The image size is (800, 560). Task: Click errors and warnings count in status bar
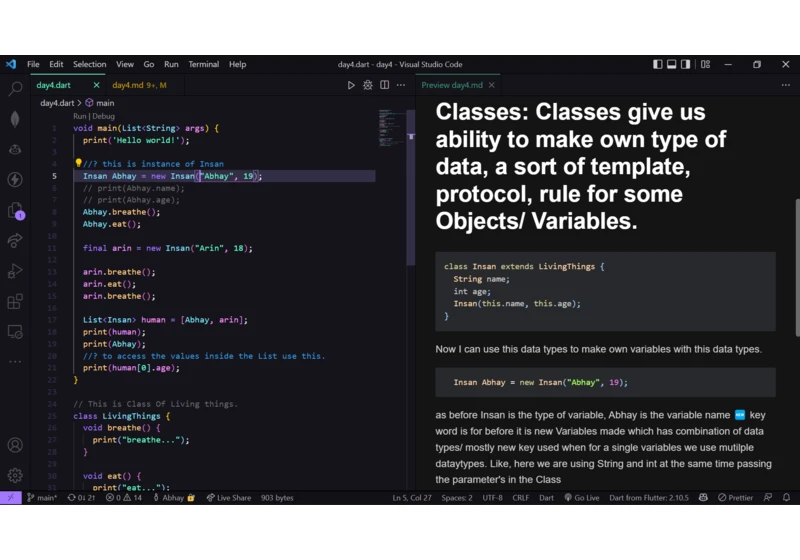(x=123, y=498)
